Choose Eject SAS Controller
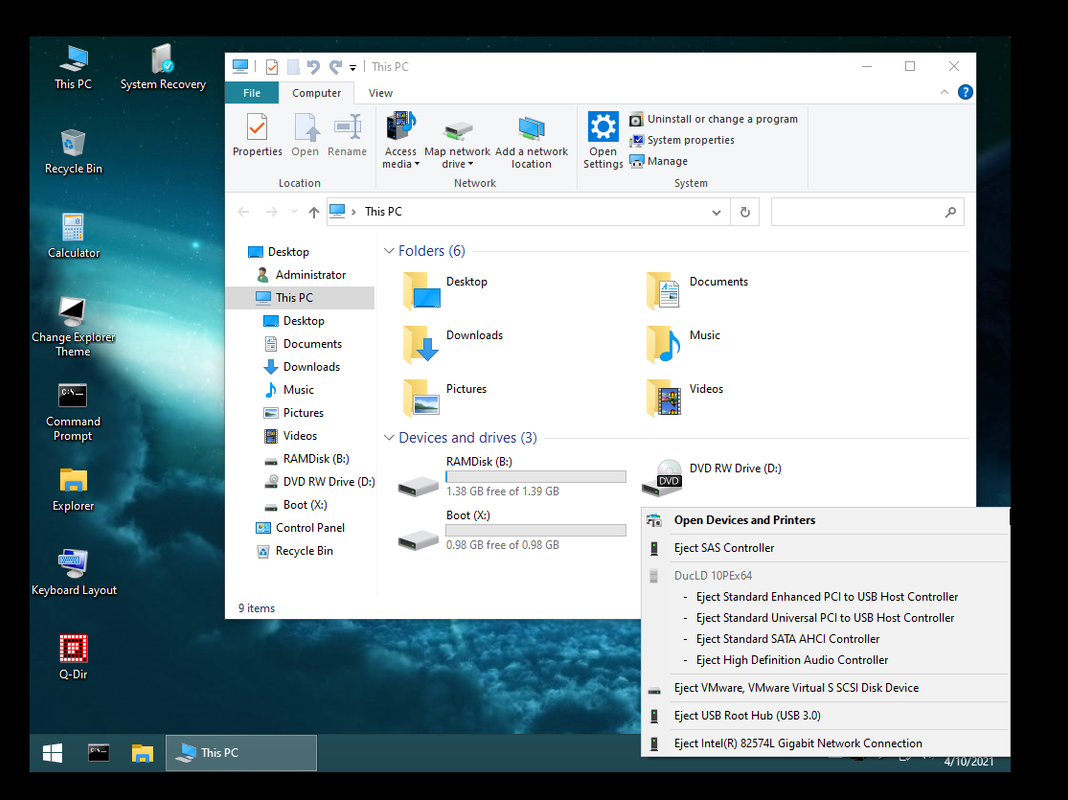 pos(826,548)
